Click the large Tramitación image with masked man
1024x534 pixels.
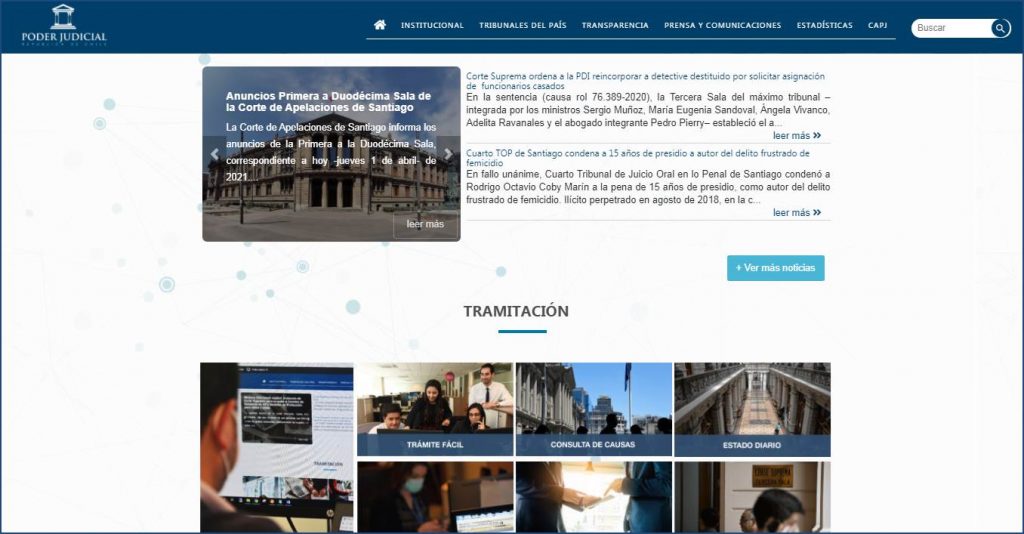tap(277, 447)
